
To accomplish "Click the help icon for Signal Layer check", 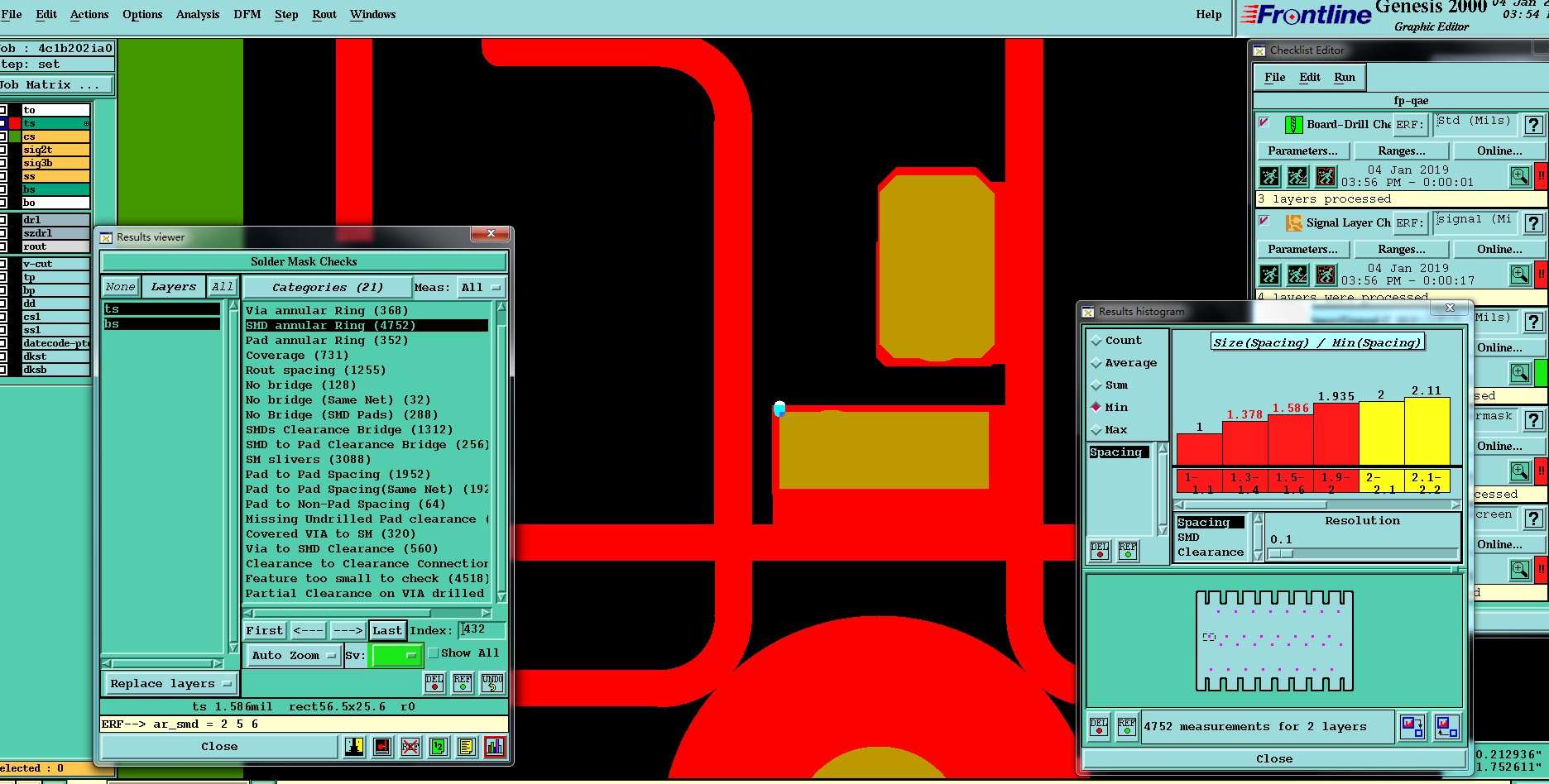I will point(1534,223).
